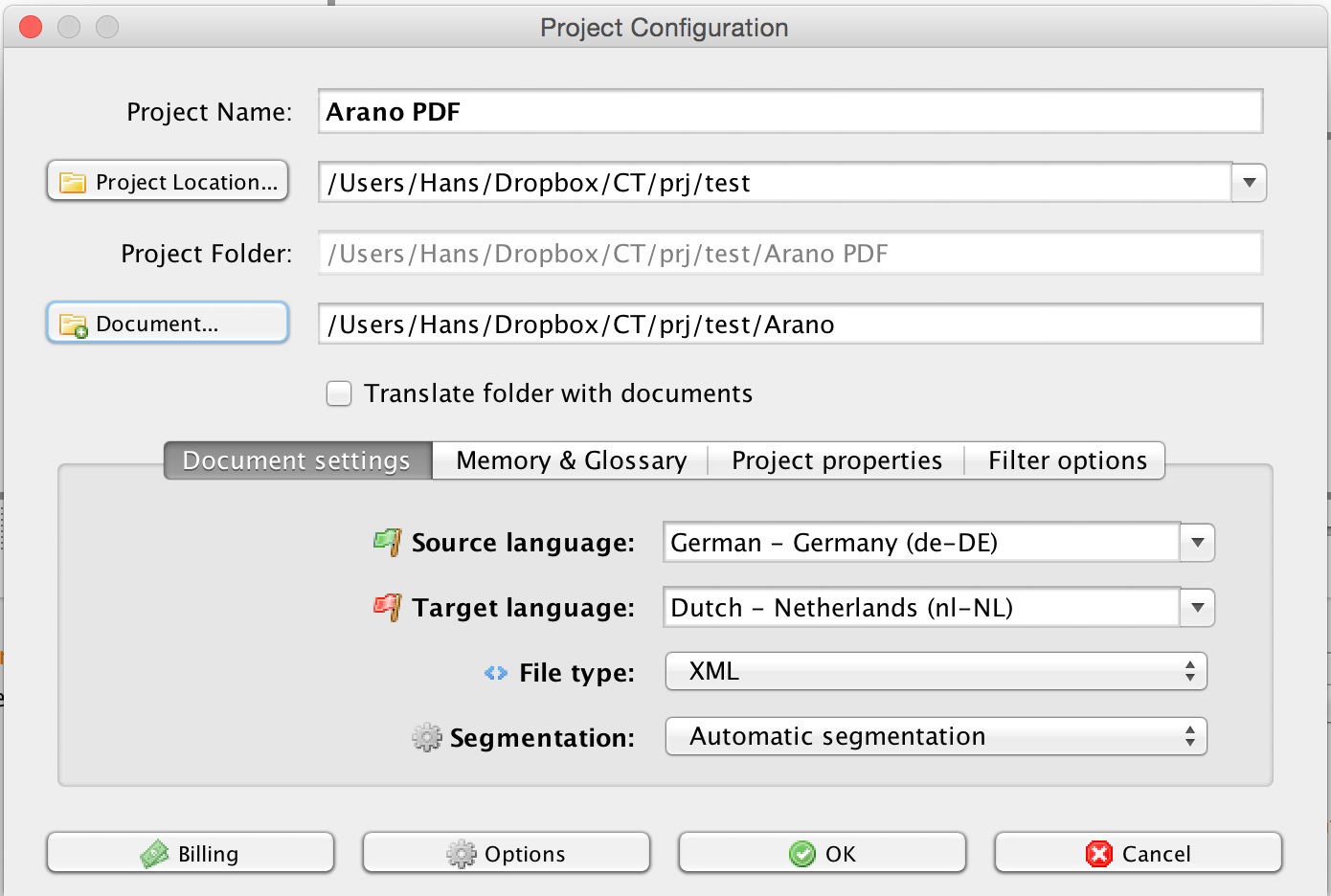Open Options via the gear button

pyautogui.click(x=507, y=853)
